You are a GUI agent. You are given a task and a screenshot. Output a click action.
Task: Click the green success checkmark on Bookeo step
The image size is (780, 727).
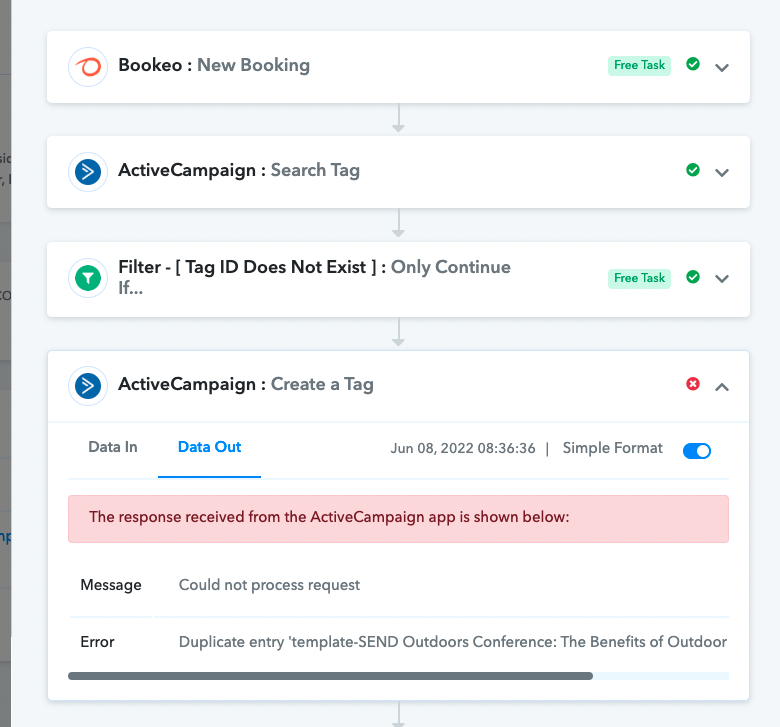693,64
